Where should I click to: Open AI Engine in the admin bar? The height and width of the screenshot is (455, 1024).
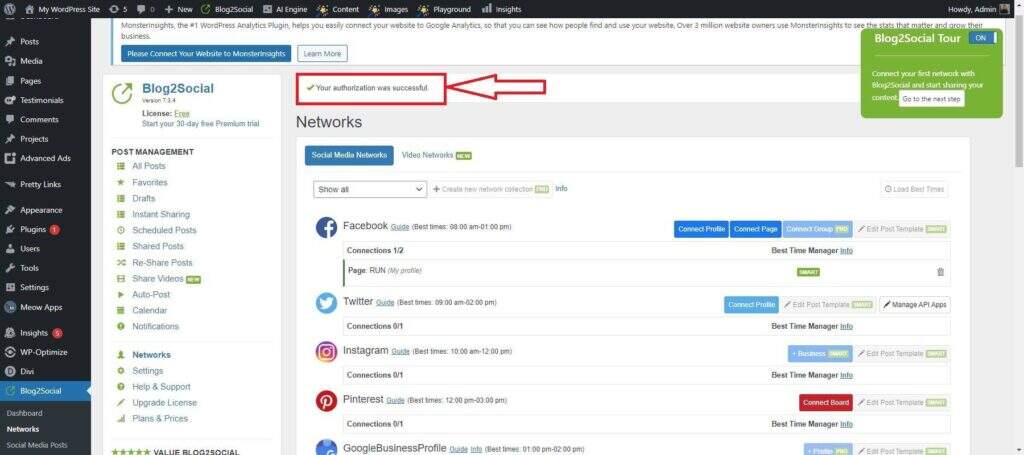pos(285,9)
